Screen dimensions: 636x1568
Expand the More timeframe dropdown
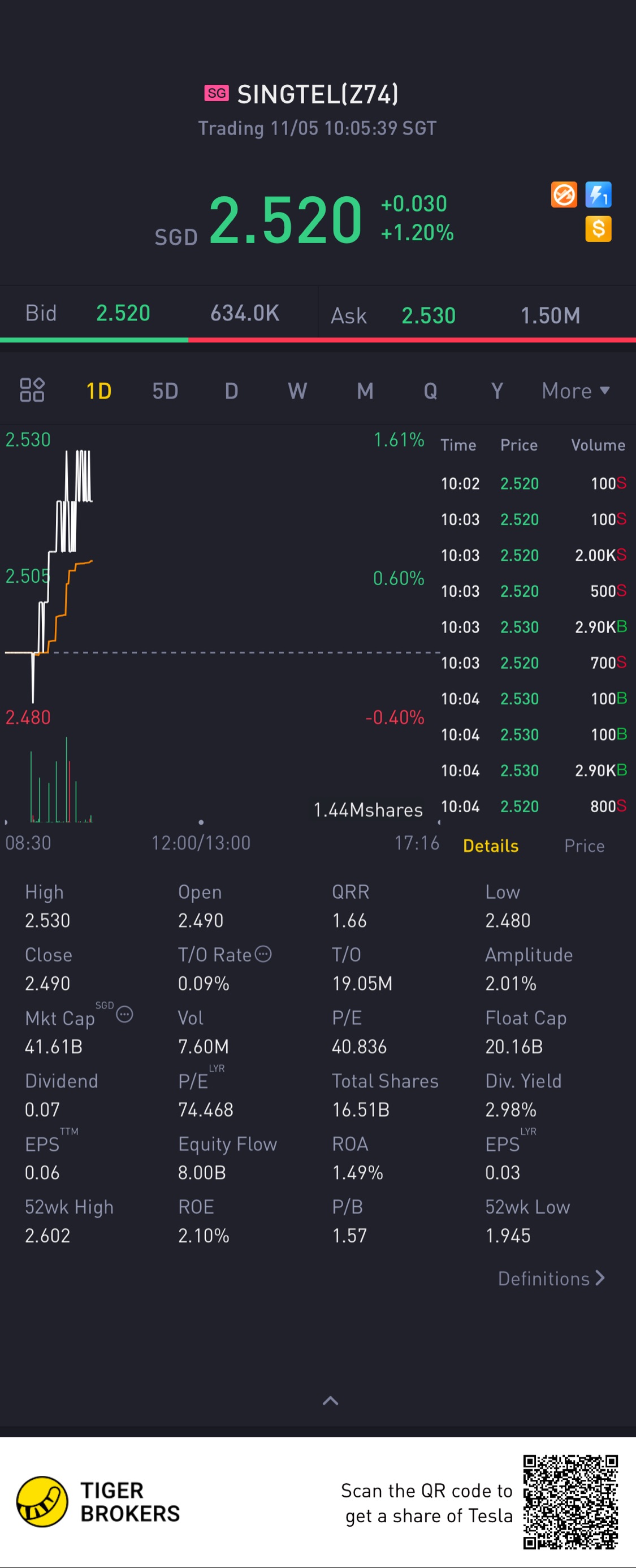click(x=575, y=391)
